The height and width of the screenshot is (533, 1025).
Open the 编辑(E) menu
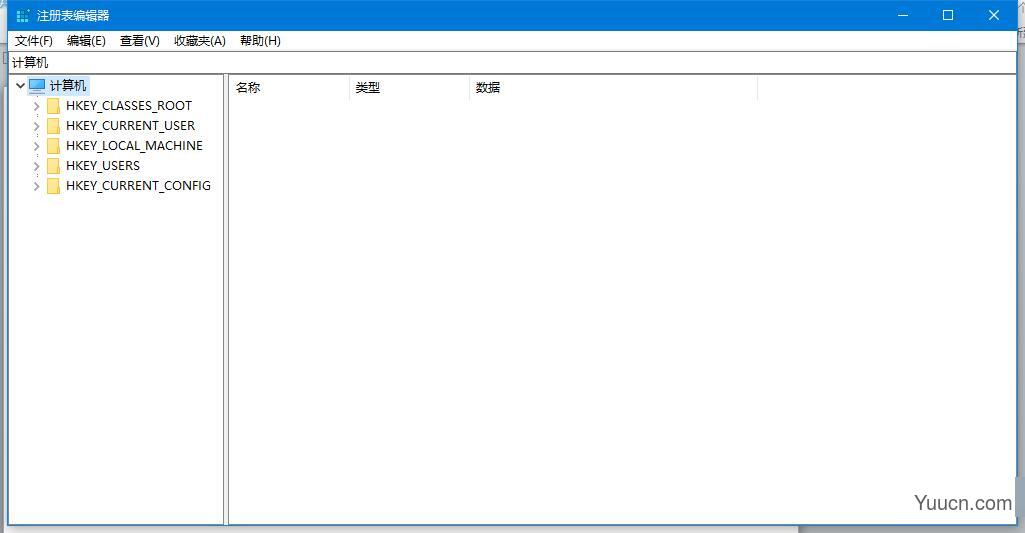(86, 41)
